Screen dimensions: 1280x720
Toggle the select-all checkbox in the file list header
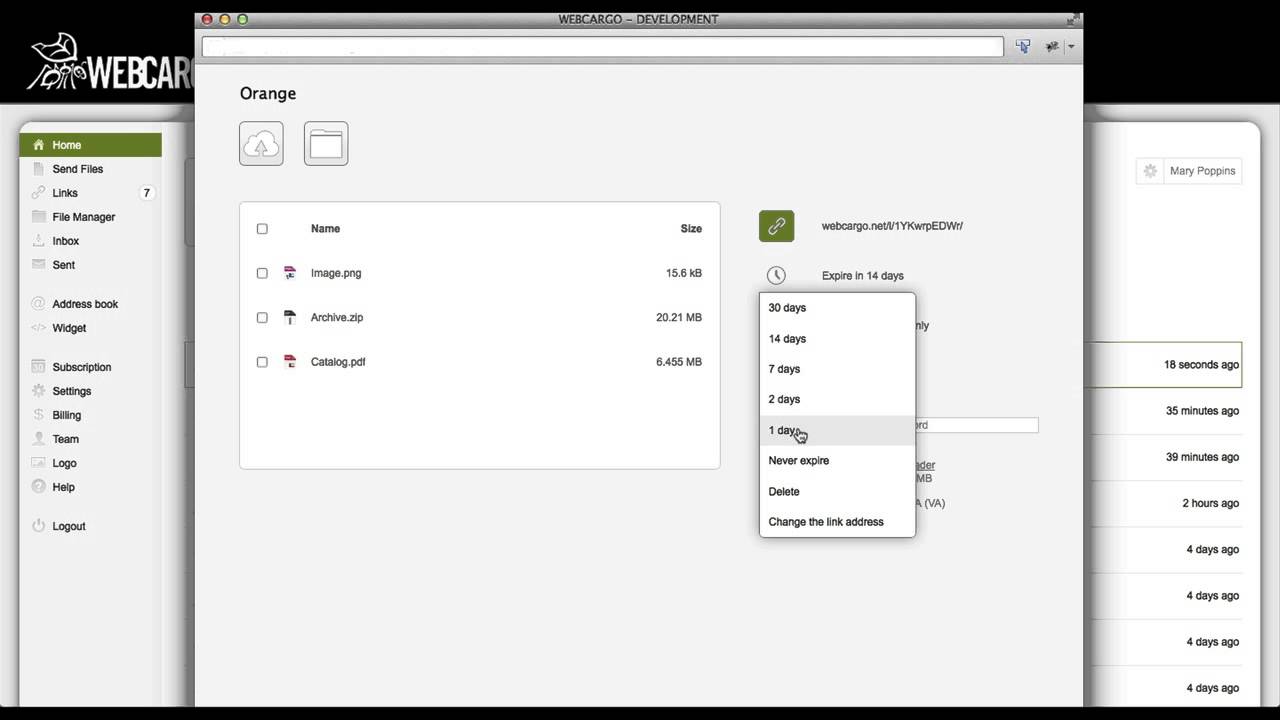pos(262,228)
